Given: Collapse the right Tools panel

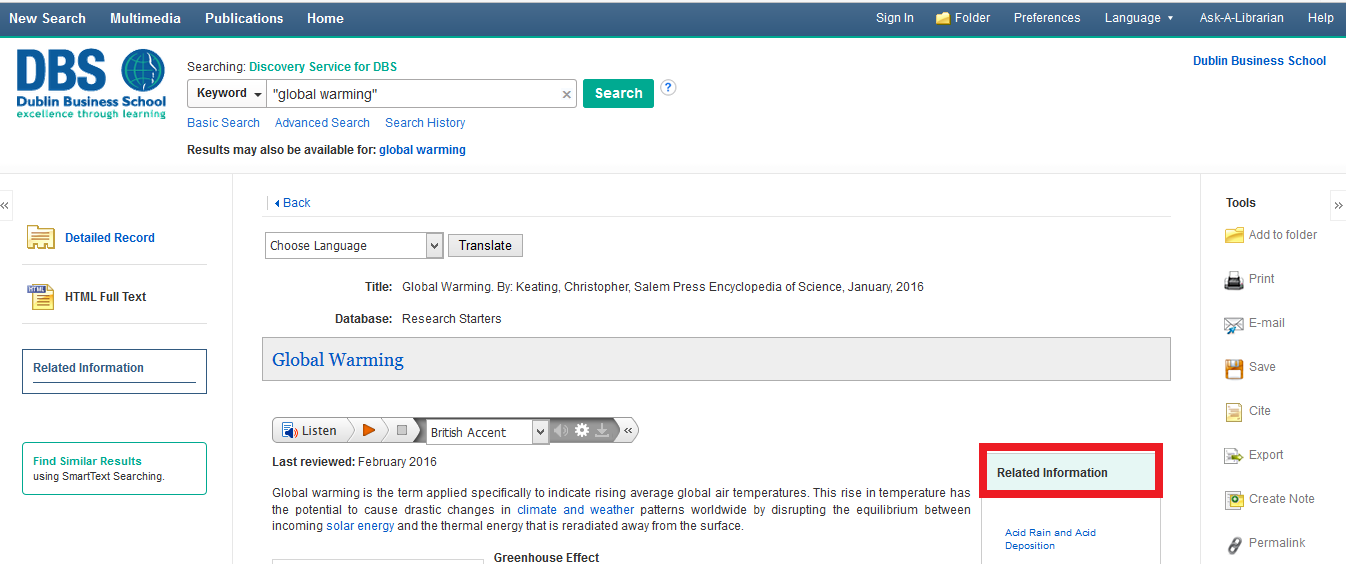Looking at the screenshot, I should [1338, 205].
